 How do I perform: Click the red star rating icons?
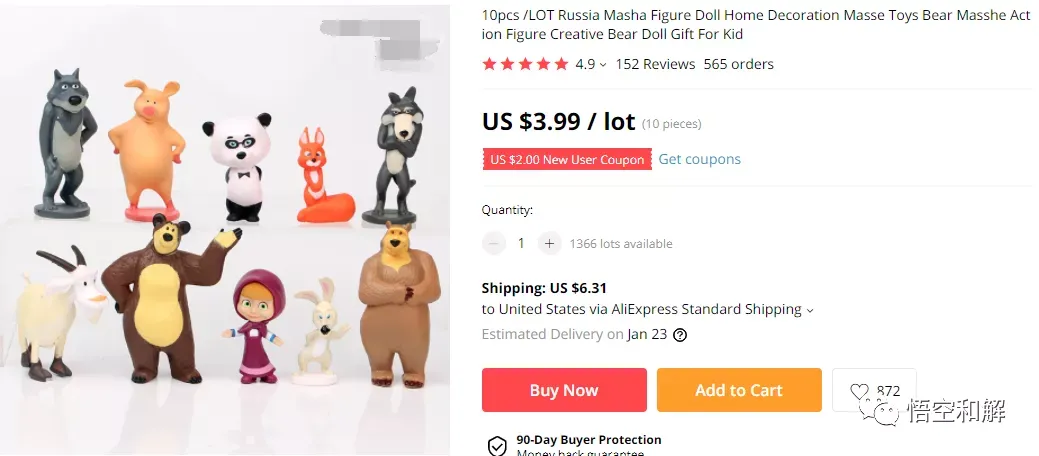point(525,64)
